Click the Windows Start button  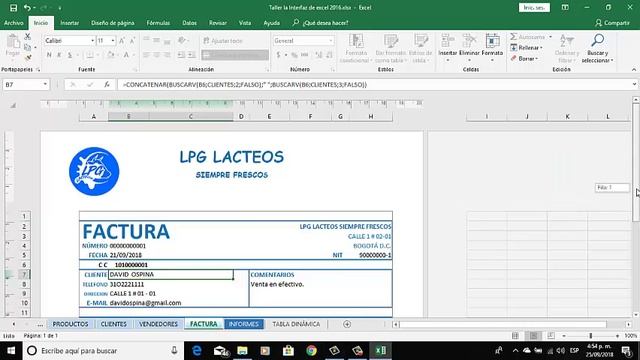click(x=11, y=351)
